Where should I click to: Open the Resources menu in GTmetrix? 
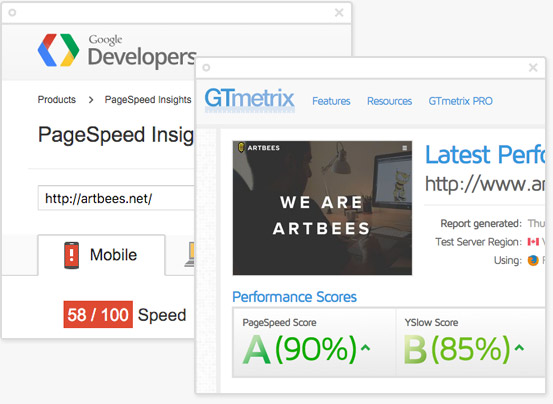pos(389,101)
